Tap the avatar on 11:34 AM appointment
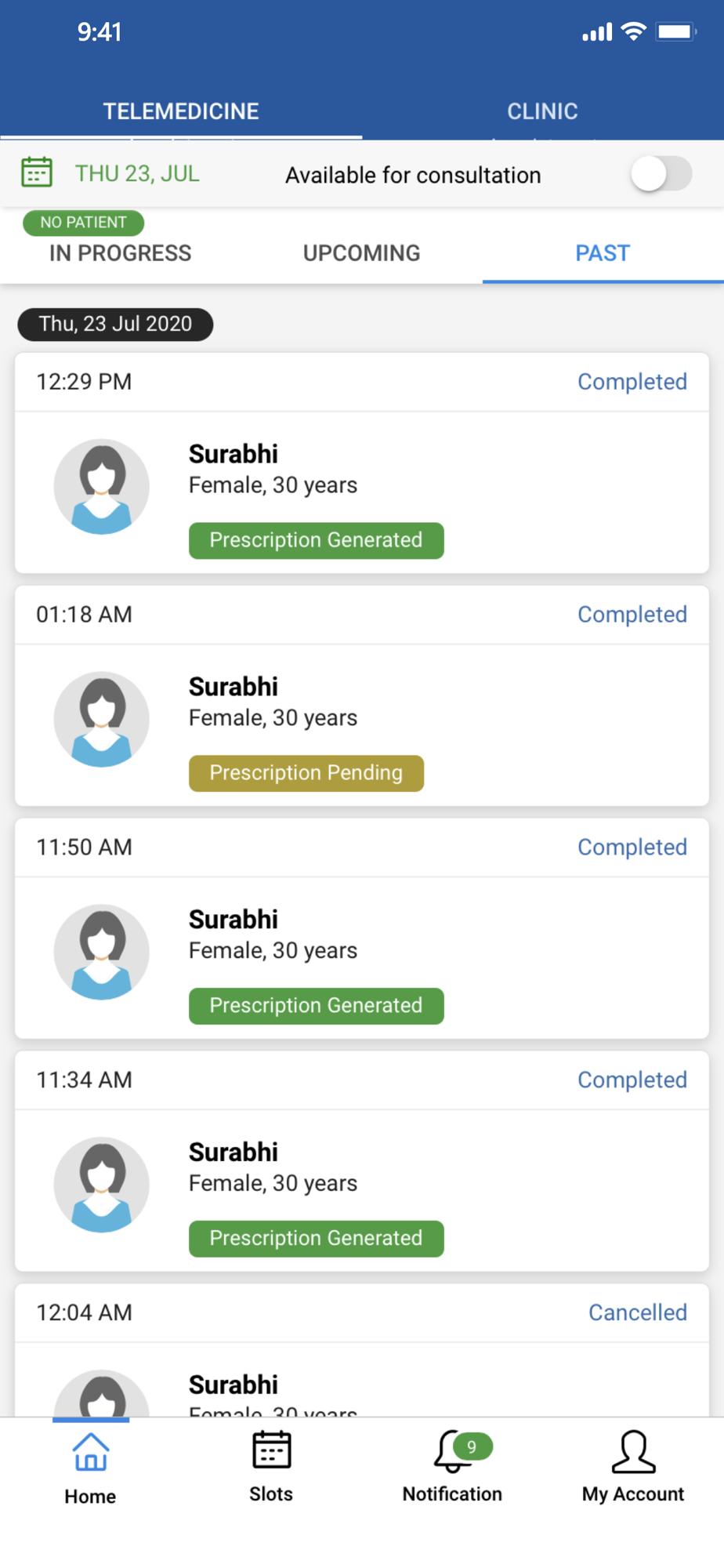Viewport: 724px width, 1568px height. [x=101, y=1185]
